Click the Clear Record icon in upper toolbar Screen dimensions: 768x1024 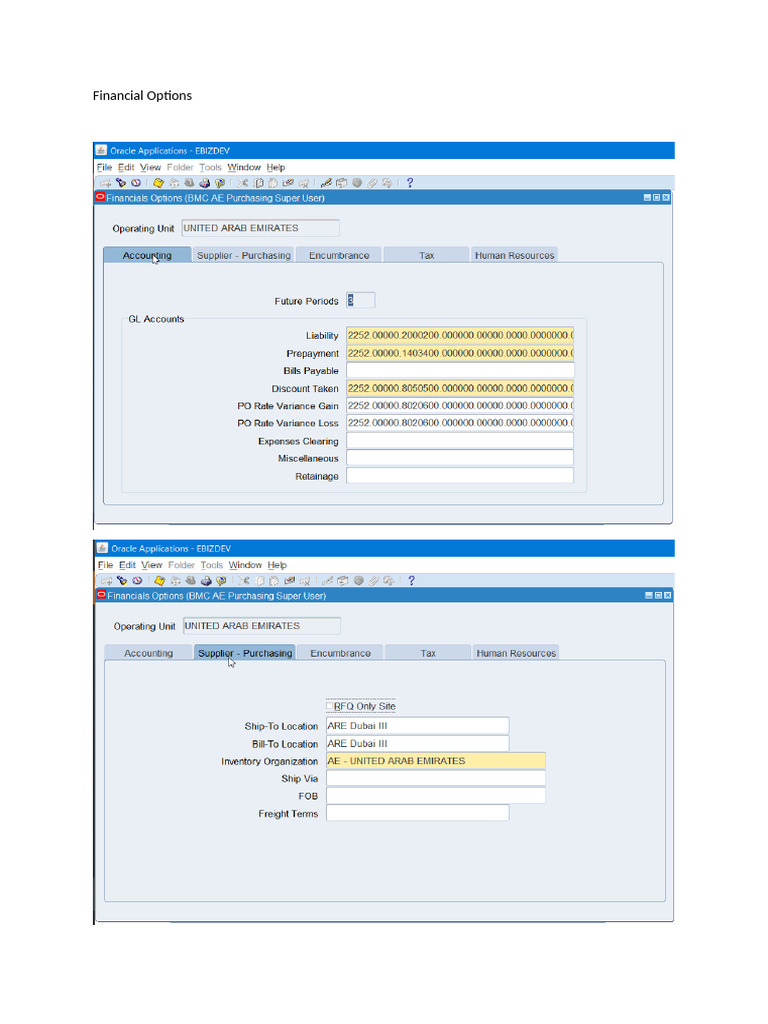(288, 183)
